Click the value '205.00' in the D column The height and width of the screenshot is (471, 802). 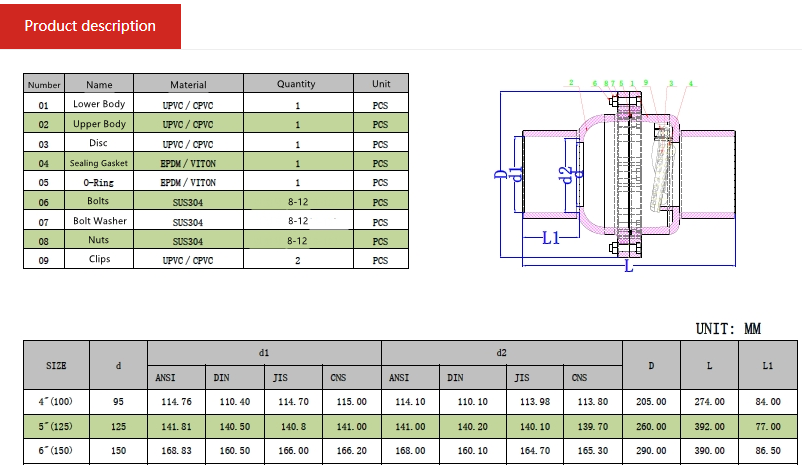[x=651, y=401]
